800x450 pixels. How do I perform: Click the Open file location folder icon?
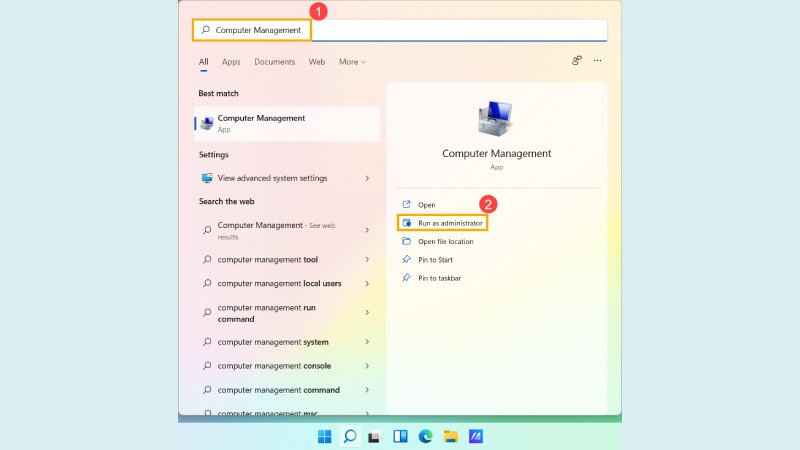point(406,241)
